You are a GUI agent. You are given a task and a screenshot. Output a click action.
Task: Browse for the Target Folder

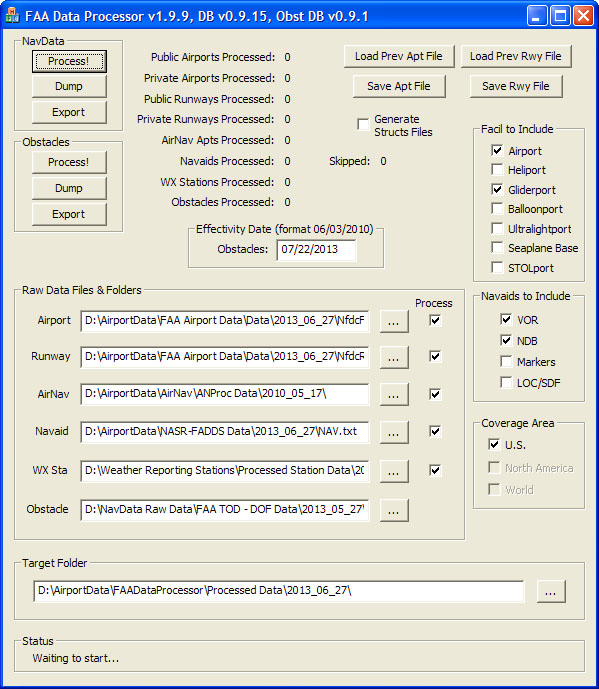click(551, 592)
